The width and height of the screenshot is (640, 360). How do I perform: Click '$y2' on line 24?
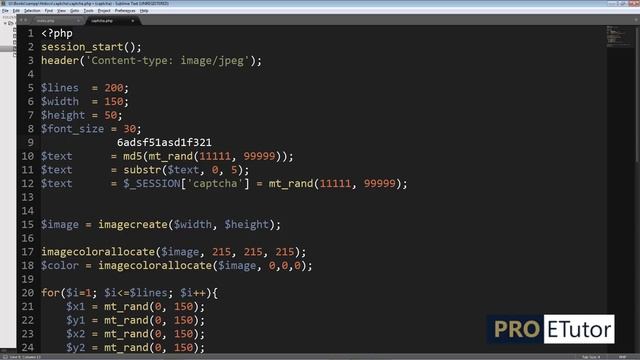[x=76, y=348]
